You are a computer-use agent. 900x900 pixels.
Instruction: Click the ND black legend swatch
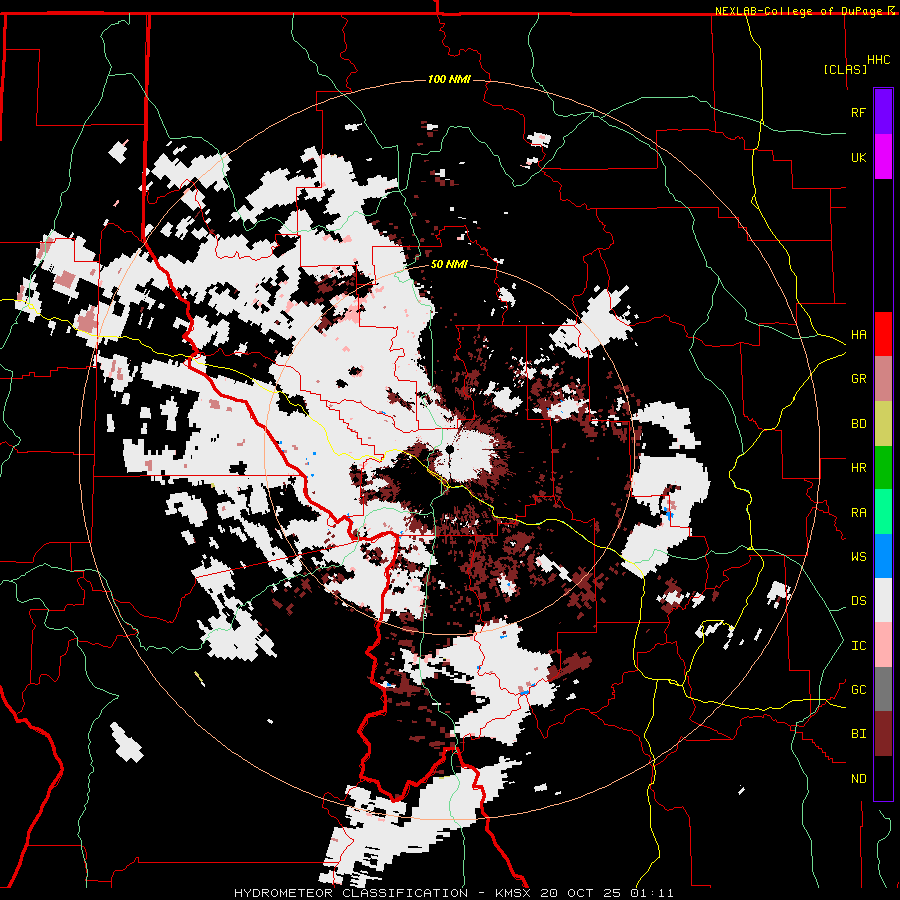pos(883,778)
